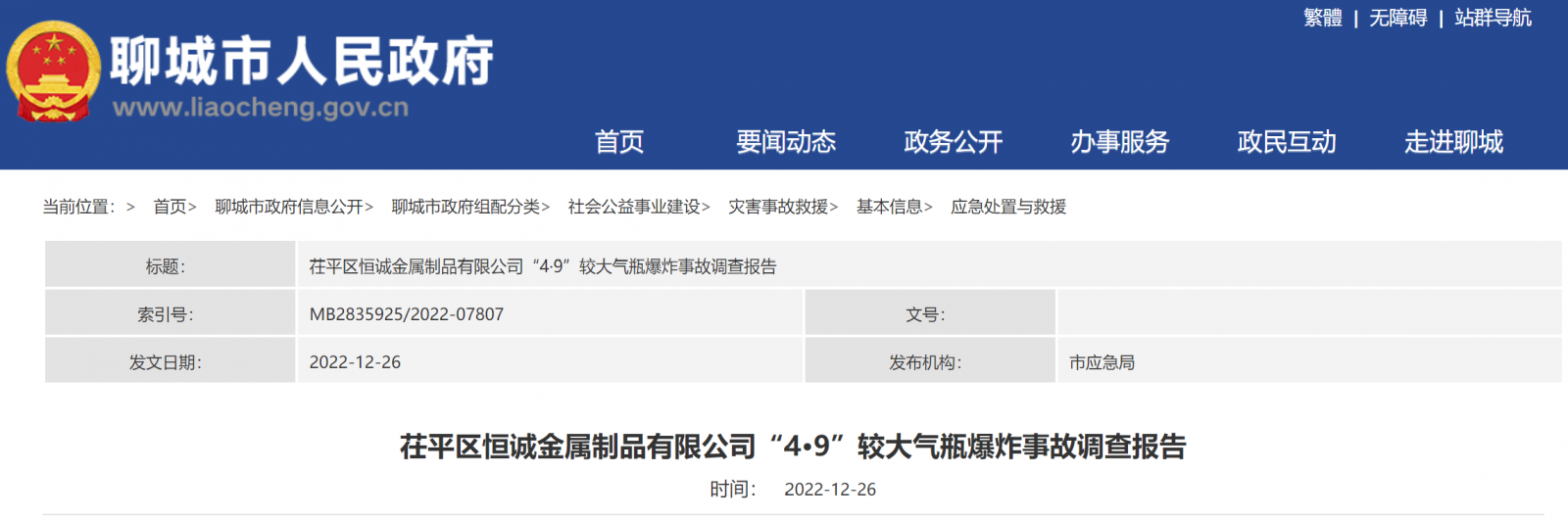Open the 要闻动态 navigation menu
Image resolution: width=1568 pixels, height=520 pixels.
coord(786,142)
